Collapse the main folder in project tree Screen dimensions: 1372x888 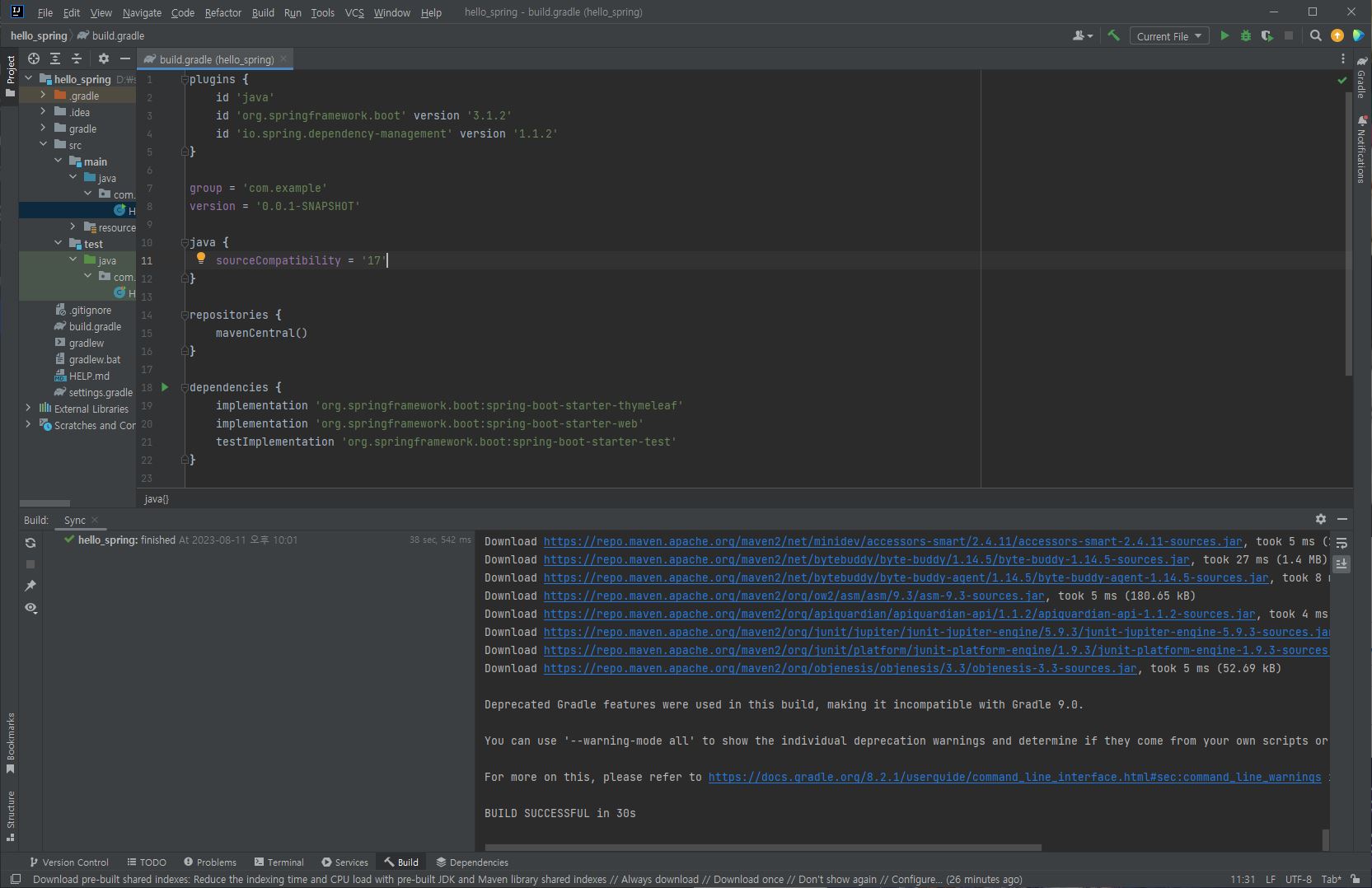(59, 161)
